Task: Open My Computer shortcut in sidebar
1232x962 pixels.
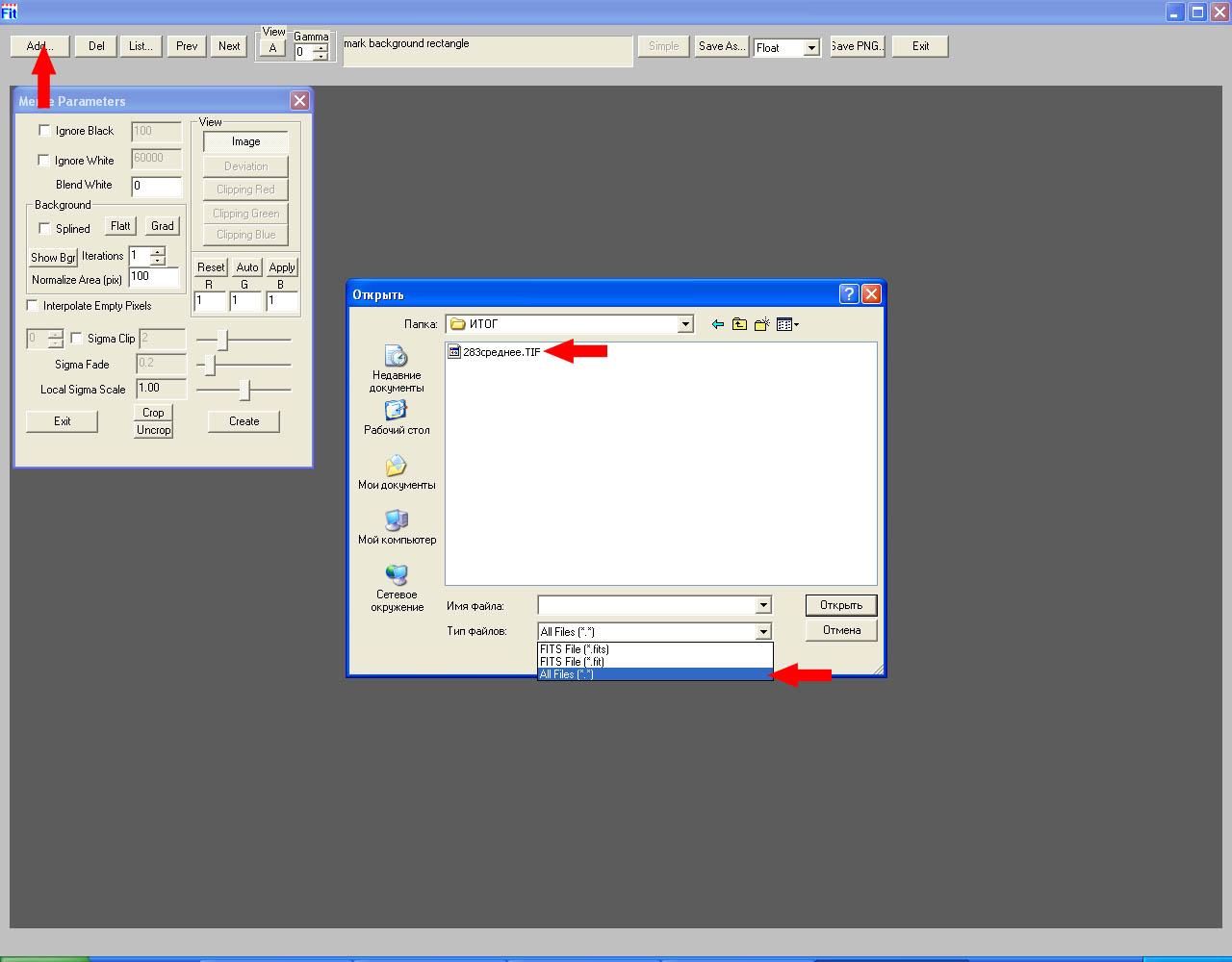Action: coord(397,527)
